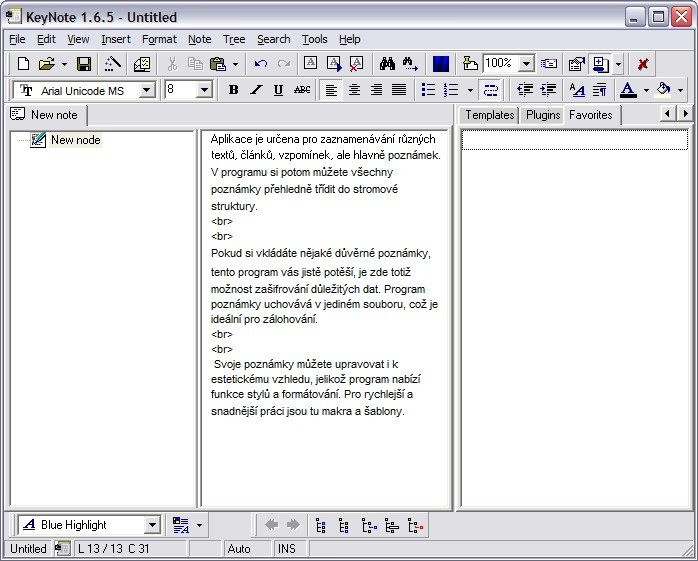
Task: Switch to the Templates tab
Action: point(489,115)
